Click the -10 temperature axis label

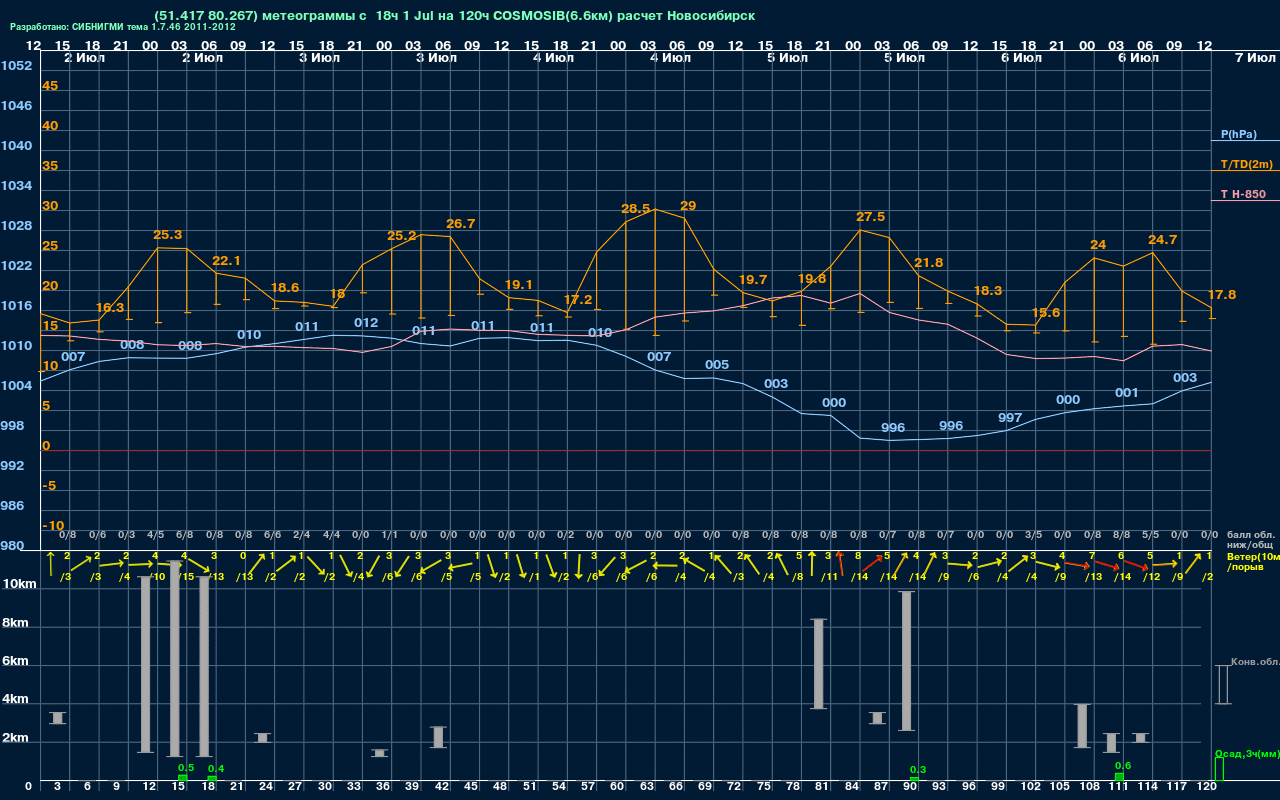coord(52,526)
